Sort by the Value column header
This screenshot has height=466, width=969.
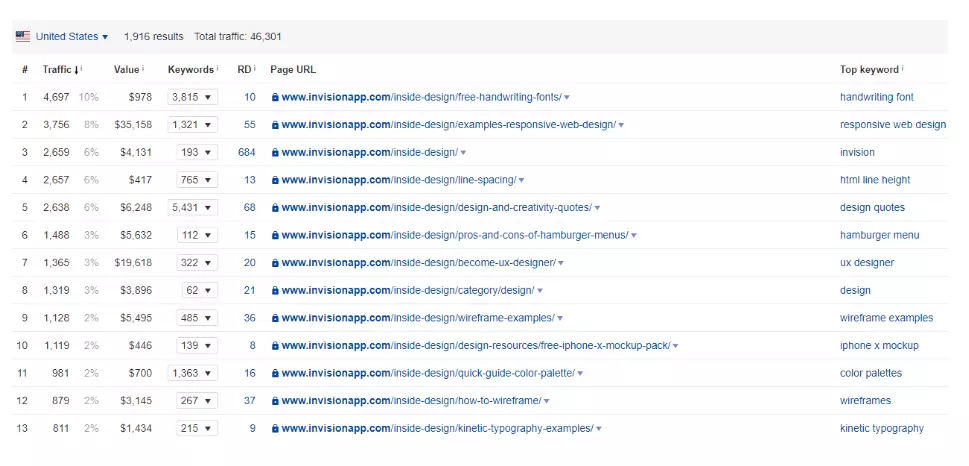point(126,69)
